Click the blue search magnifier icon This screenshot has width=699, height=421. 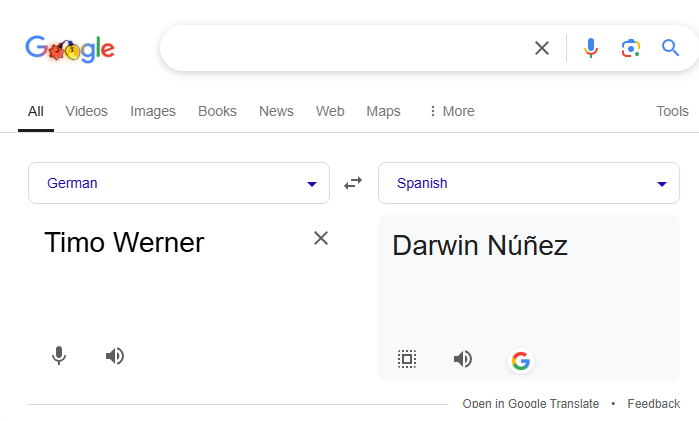[x=670, y=48]
